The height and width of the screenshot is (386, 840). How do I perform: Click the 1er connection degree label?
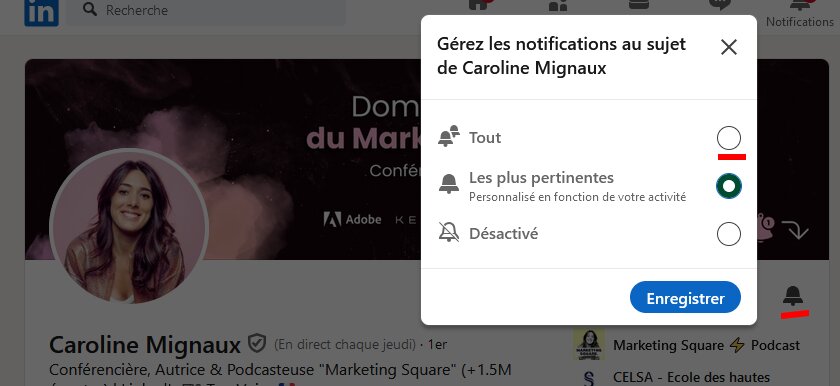[438, 344]
